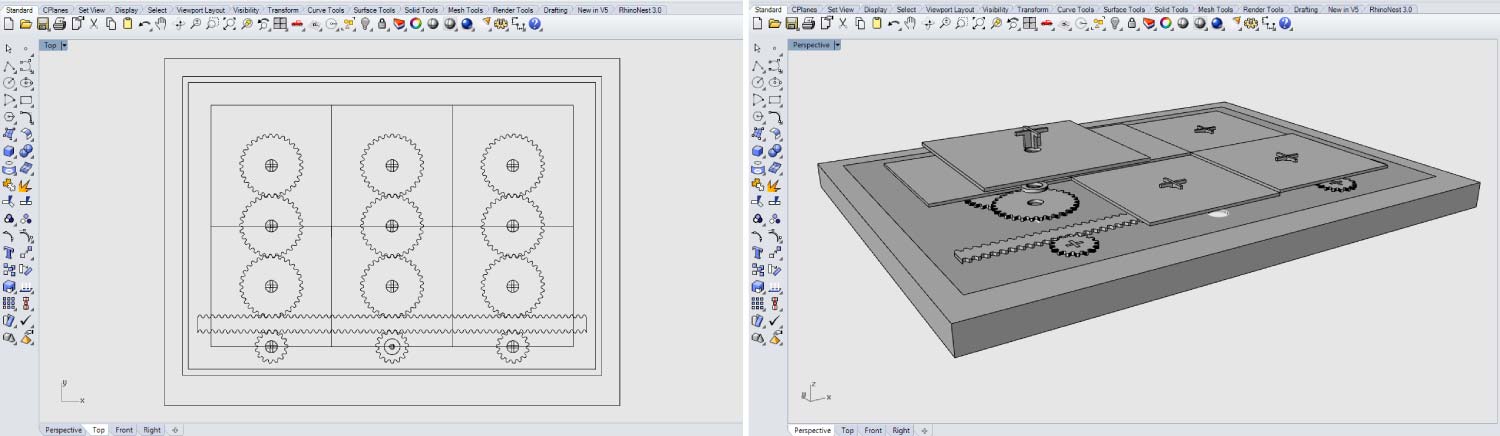Viewport: 1500px width, 436px height.
Task: Open Curve Tools tab in left window
Action: tap(326, 9)
